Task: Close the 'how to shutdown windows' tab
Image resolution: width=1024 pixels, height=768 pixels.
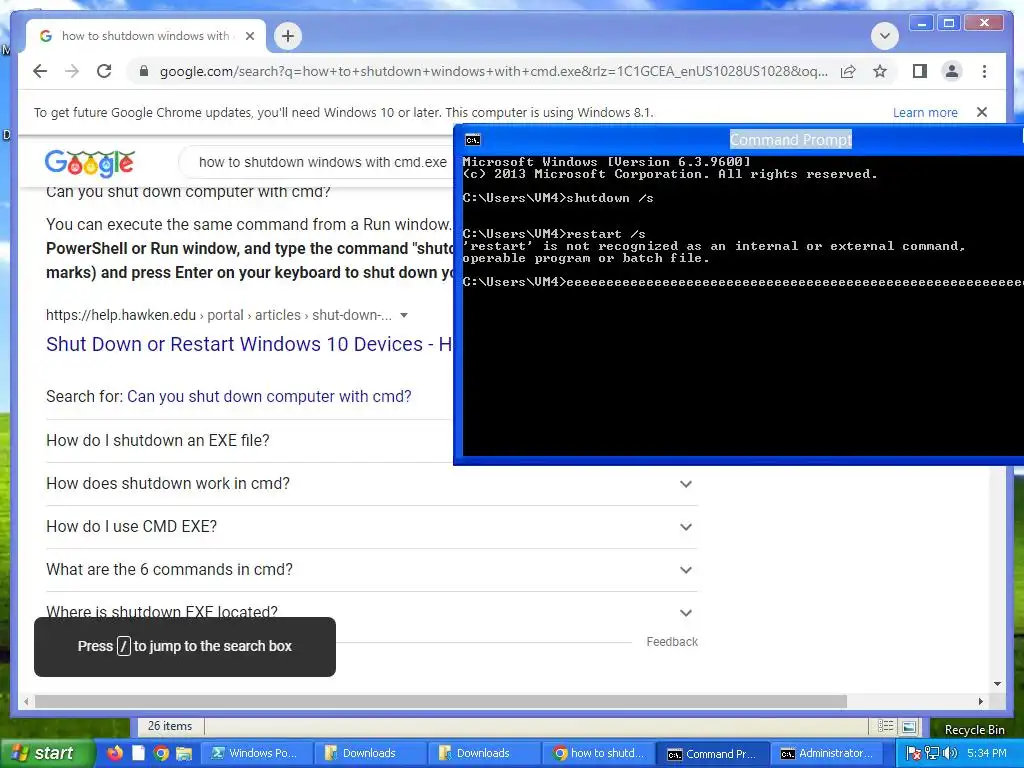Action: coord(249,36)
